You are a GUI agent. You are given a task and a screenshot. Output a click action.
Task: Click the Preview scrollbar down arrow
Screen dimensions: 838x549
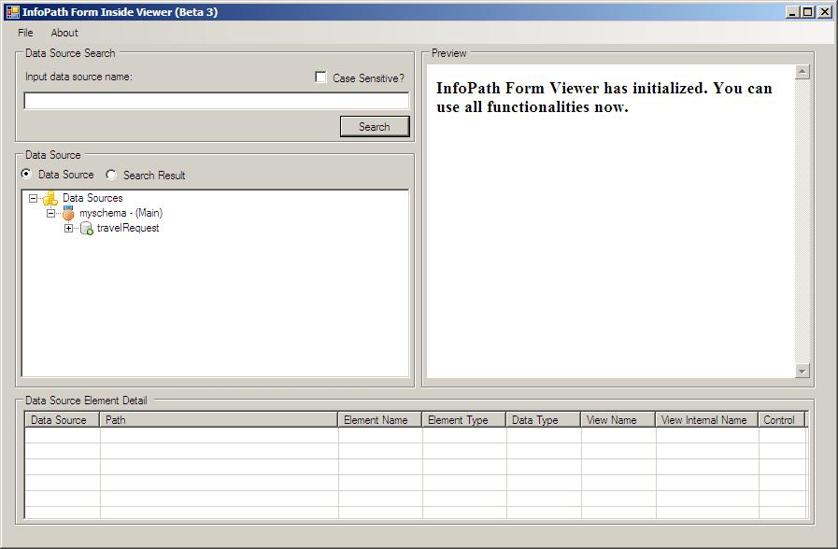coord(802,370)
